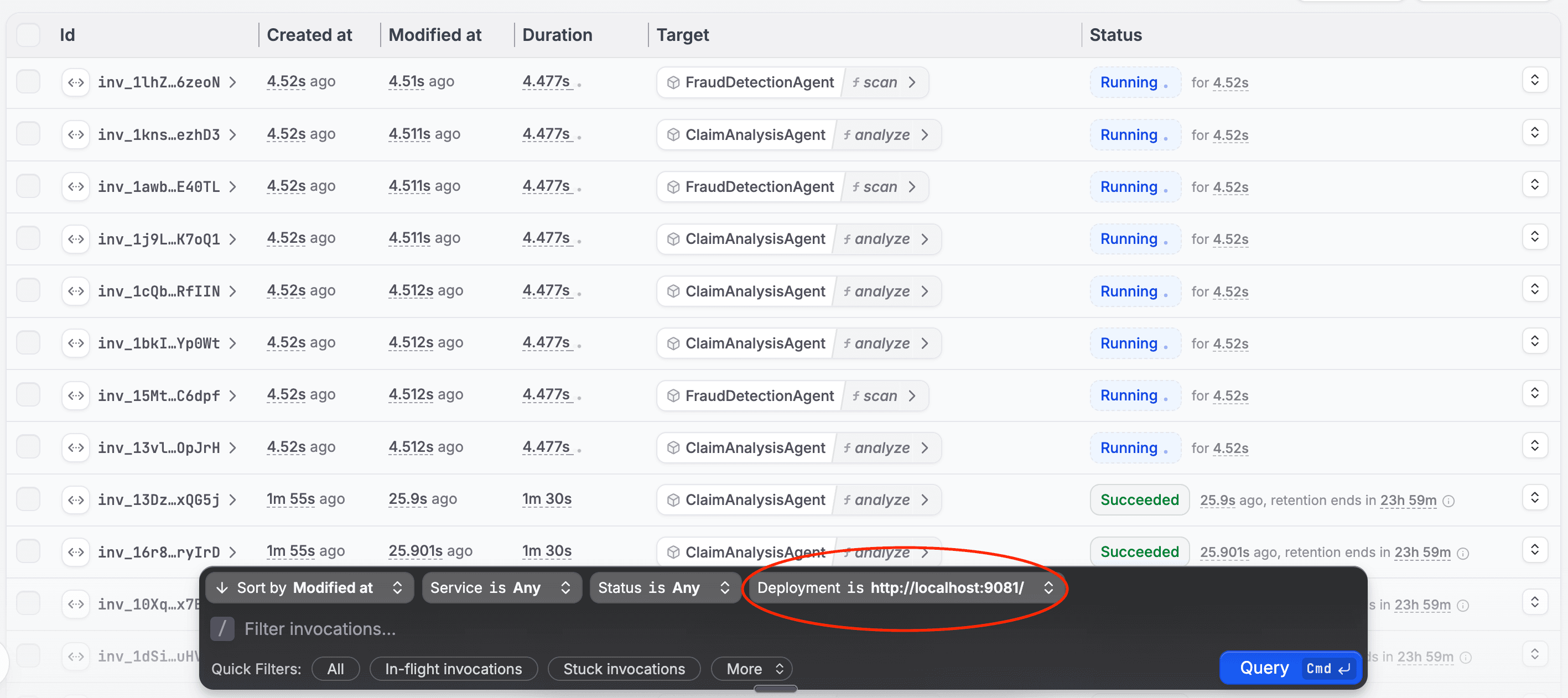Viewport: 1568px width, 698px height.
Task: Click the invocation icon for inv_16r8…ryIrD
Action: [x=76, y=552]
